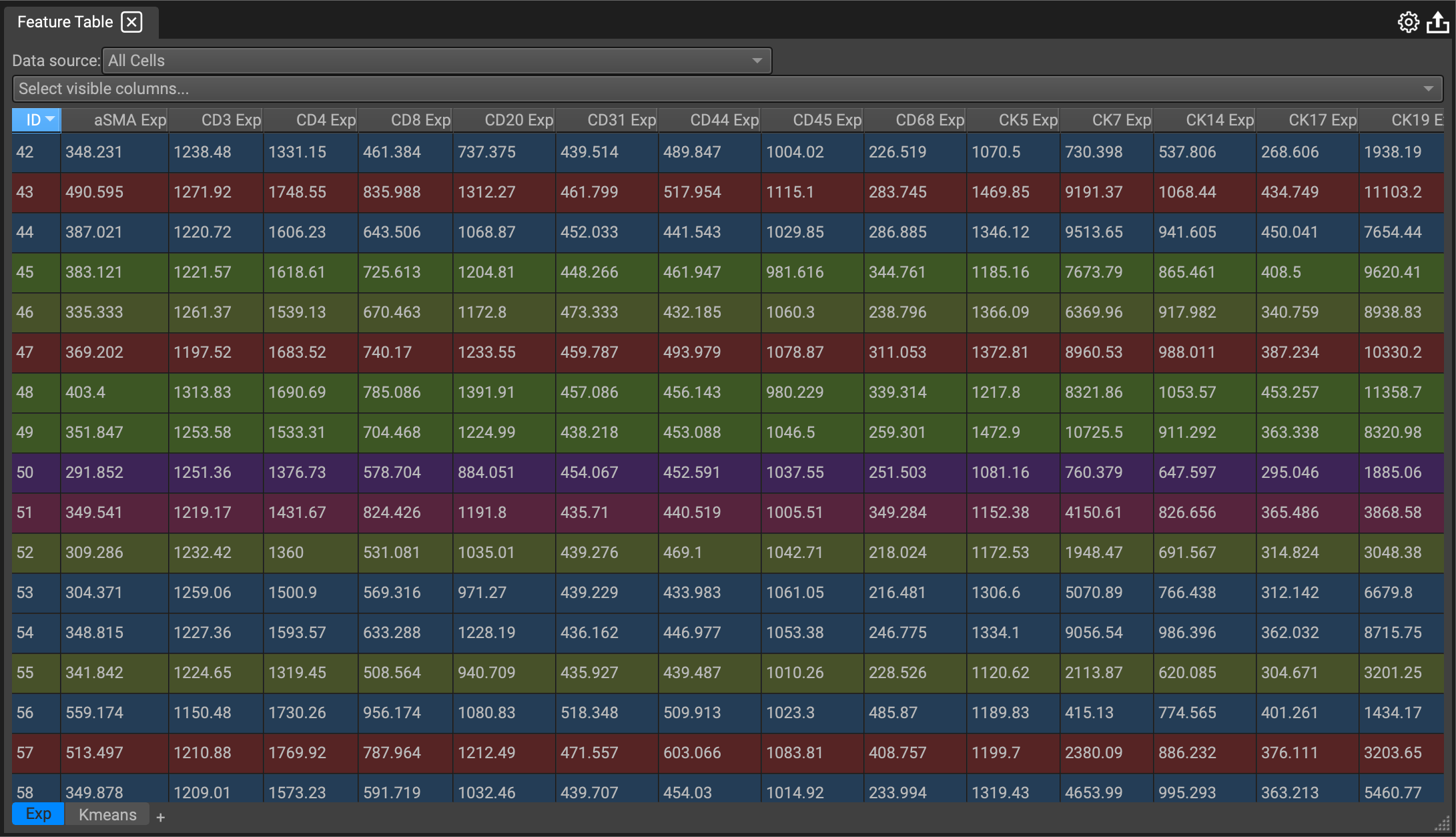This screenshot has height=837, width=1456.
Task: Click cell value 1172.8
Action: tap(482, 312)
